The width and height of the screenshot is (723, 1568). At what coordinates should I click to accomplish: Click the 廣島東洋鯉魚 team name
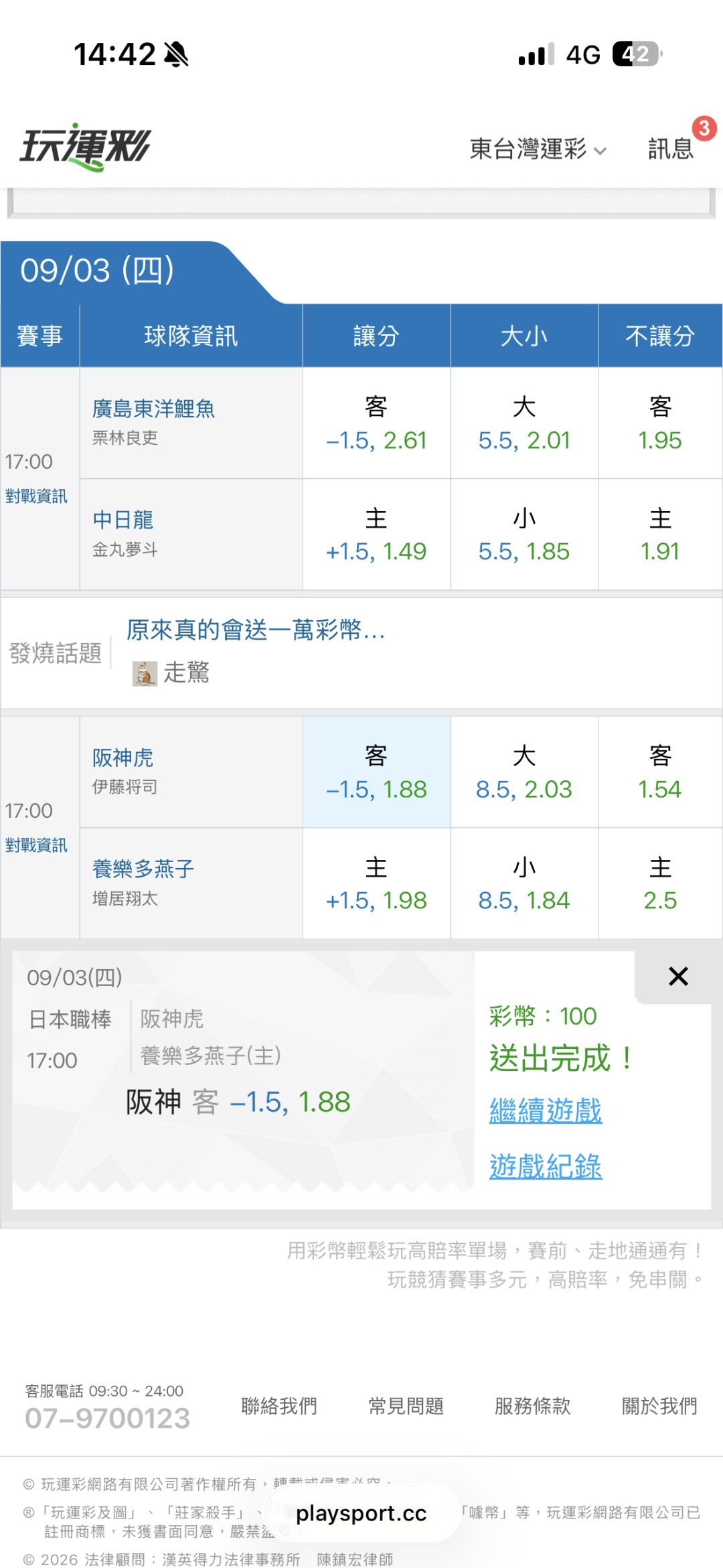click(x=153, y=409)
